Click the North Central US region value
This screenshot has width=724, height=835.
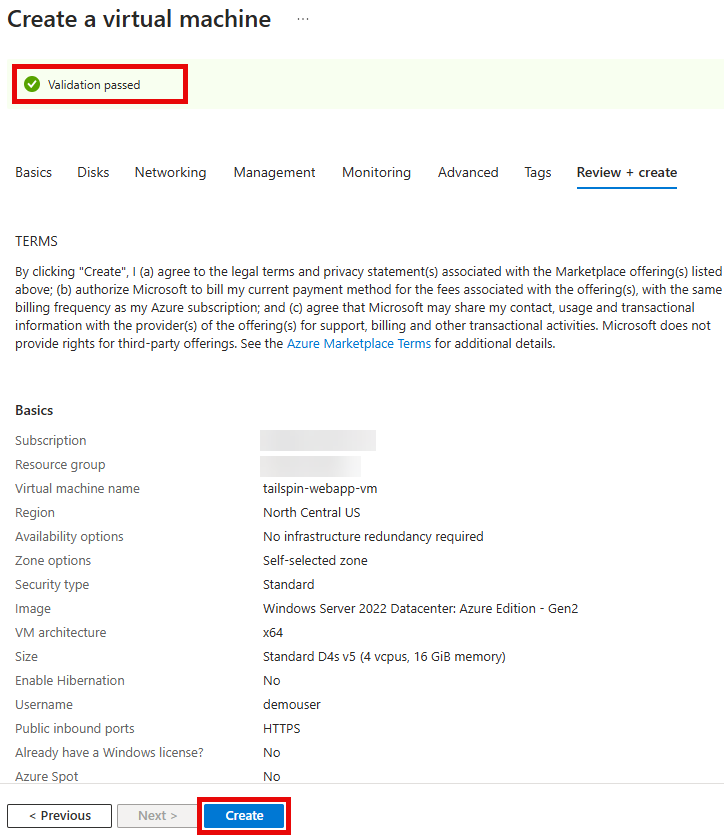[x=311, y=513]
